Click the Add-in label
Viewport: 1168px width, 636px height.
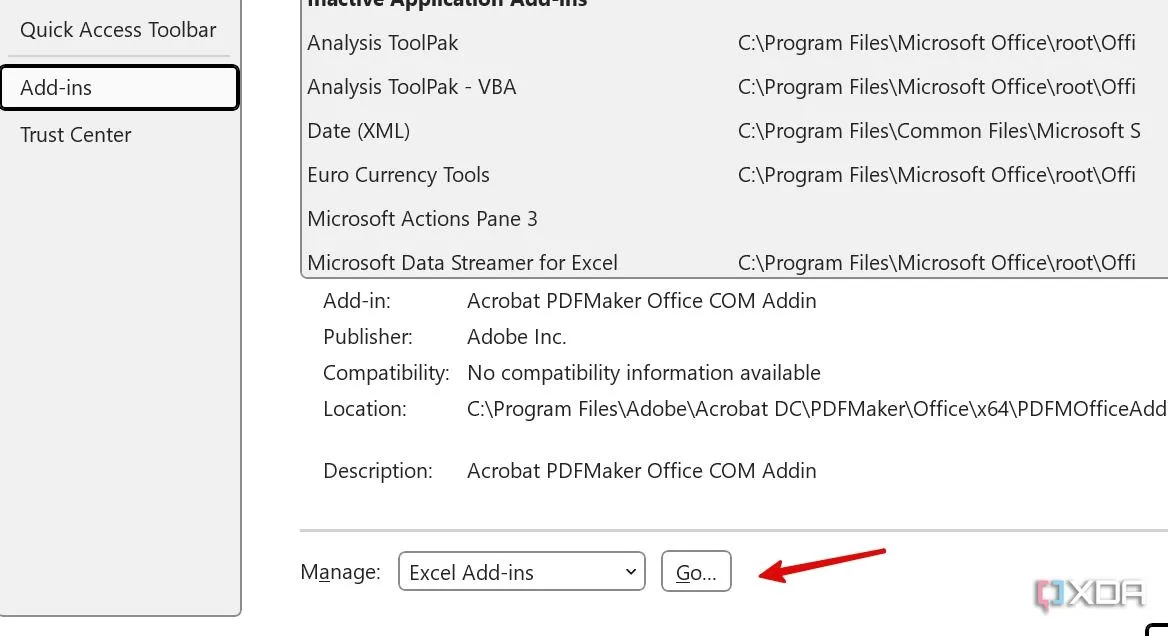click(356, 301)
